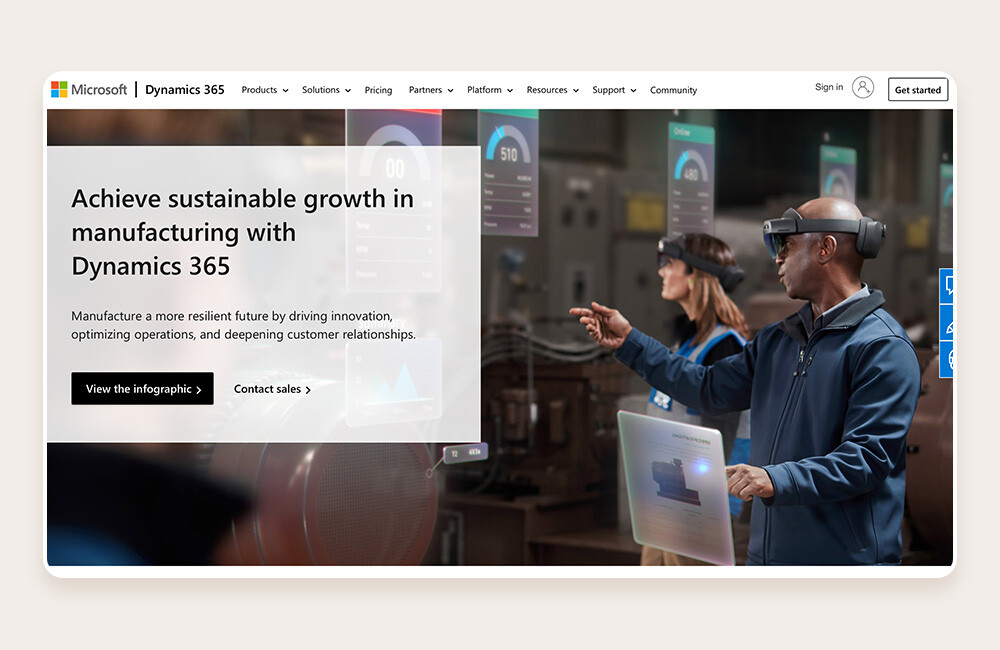This screenshot has width=1000, height=650.
Task: Click View the infographic button
Action: 142,388
